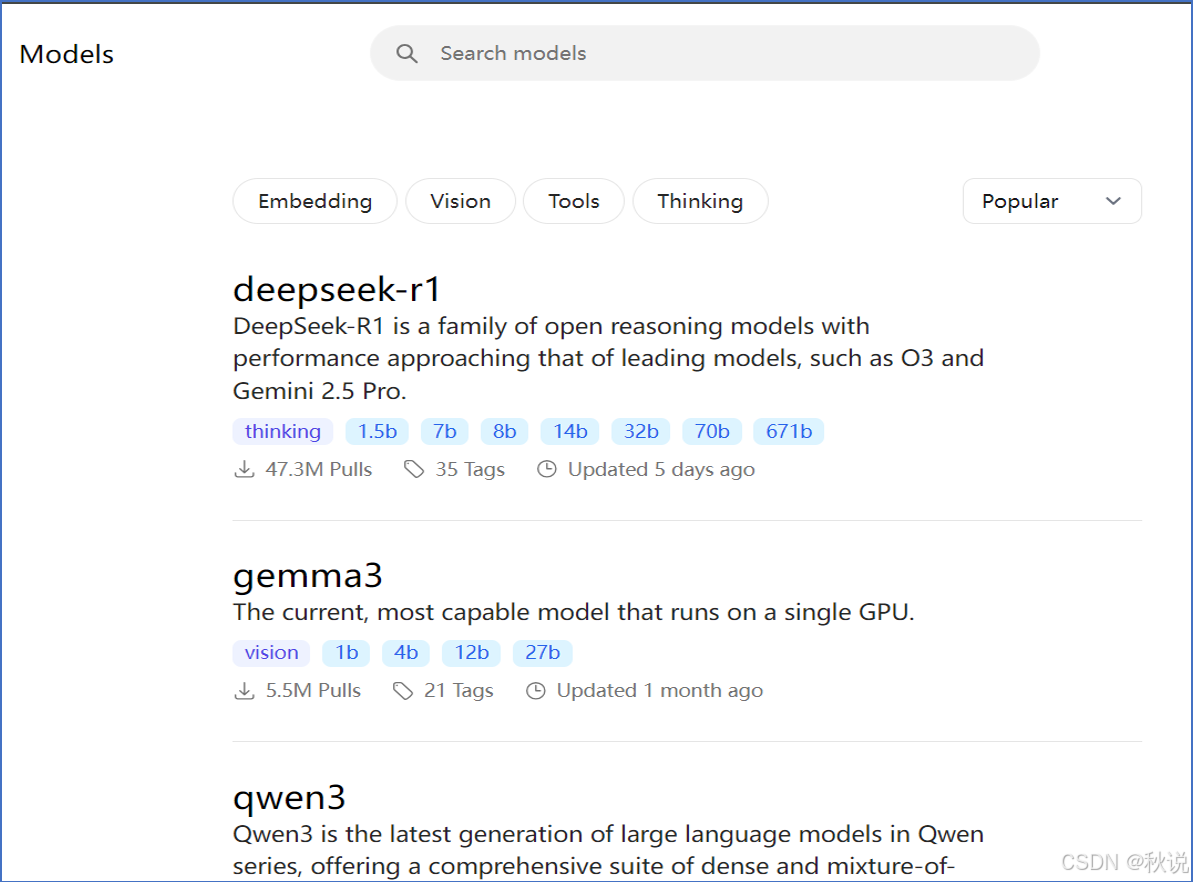Click the DeepSeek-R1 description paragraph
This screenshot has height=882, width=1193.
[608, 358]
